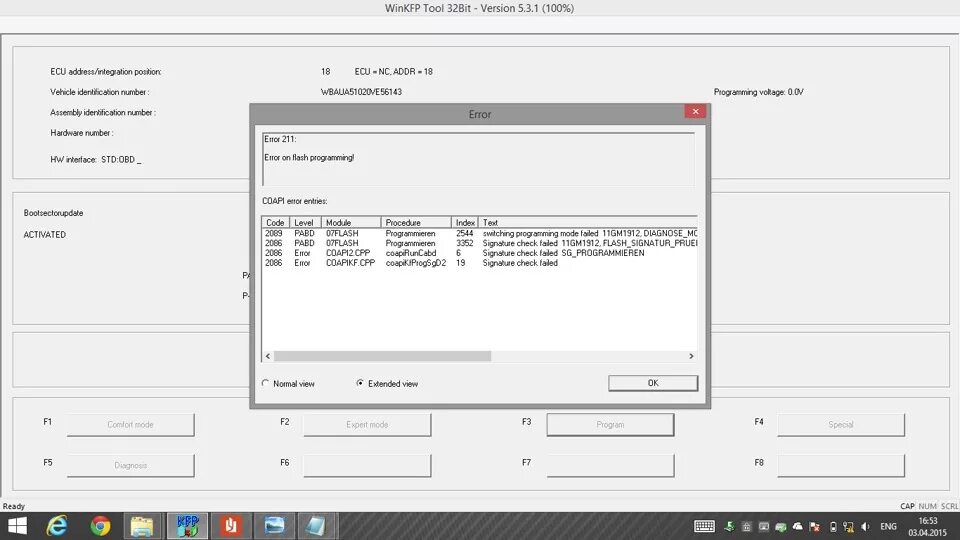Click the Module column header
Viewport: 960px width, 540px height.
tap(351, 222)
